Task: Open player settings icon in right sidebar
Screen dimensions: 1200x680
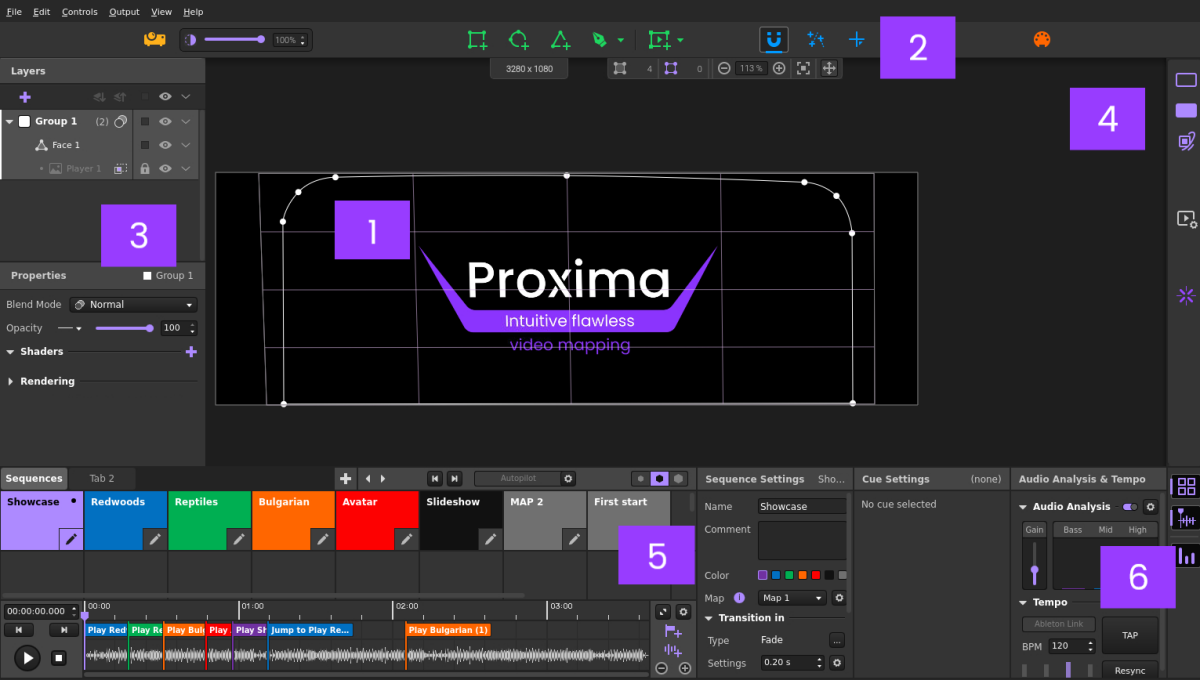Action: [x=1186, y=218]
